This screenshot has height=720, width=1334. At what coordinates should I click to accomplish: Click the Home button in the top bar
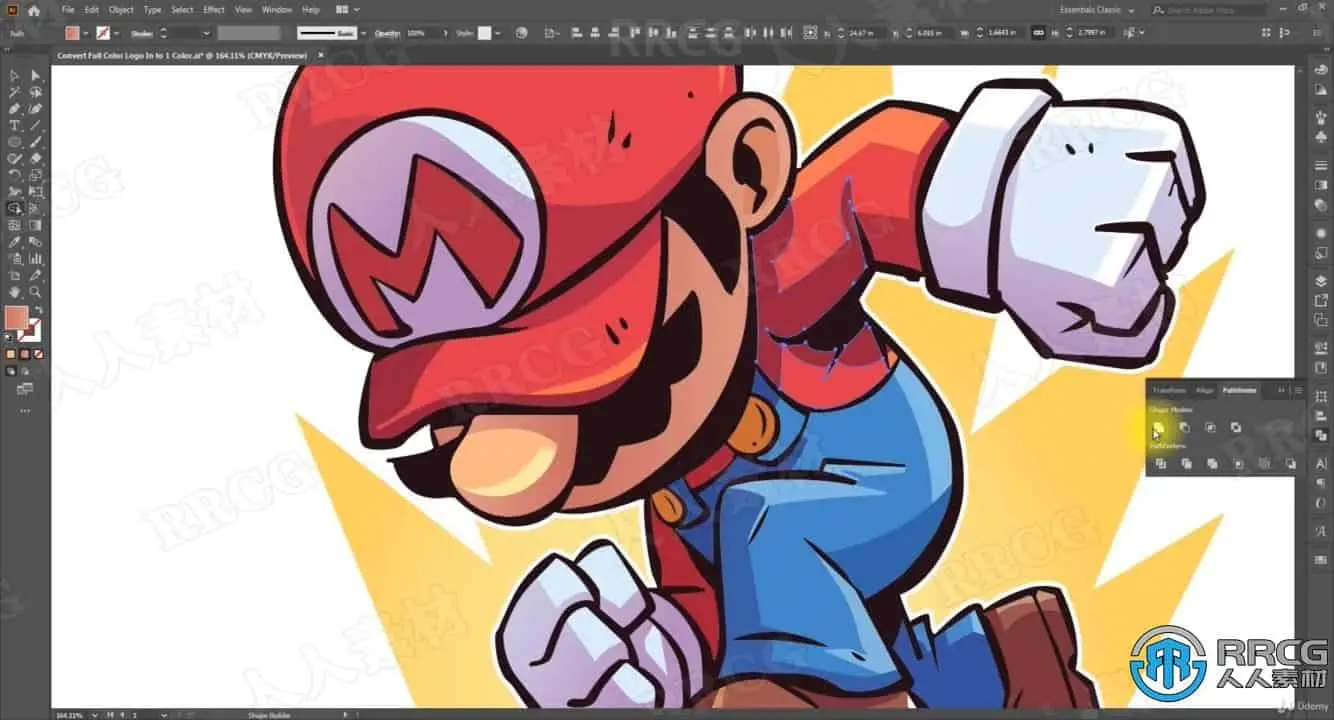click(x=33, y=10)
